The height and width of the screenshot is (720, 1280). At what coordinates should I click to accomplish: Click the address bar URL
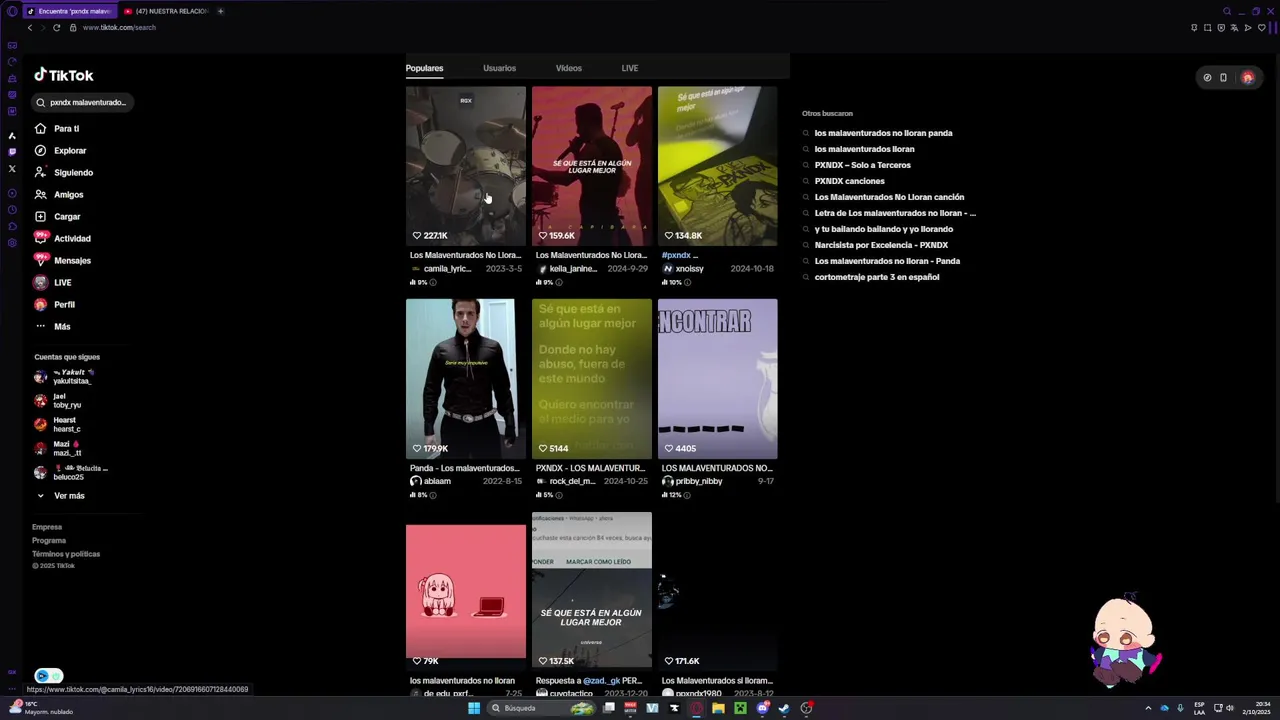coord(119,28)
